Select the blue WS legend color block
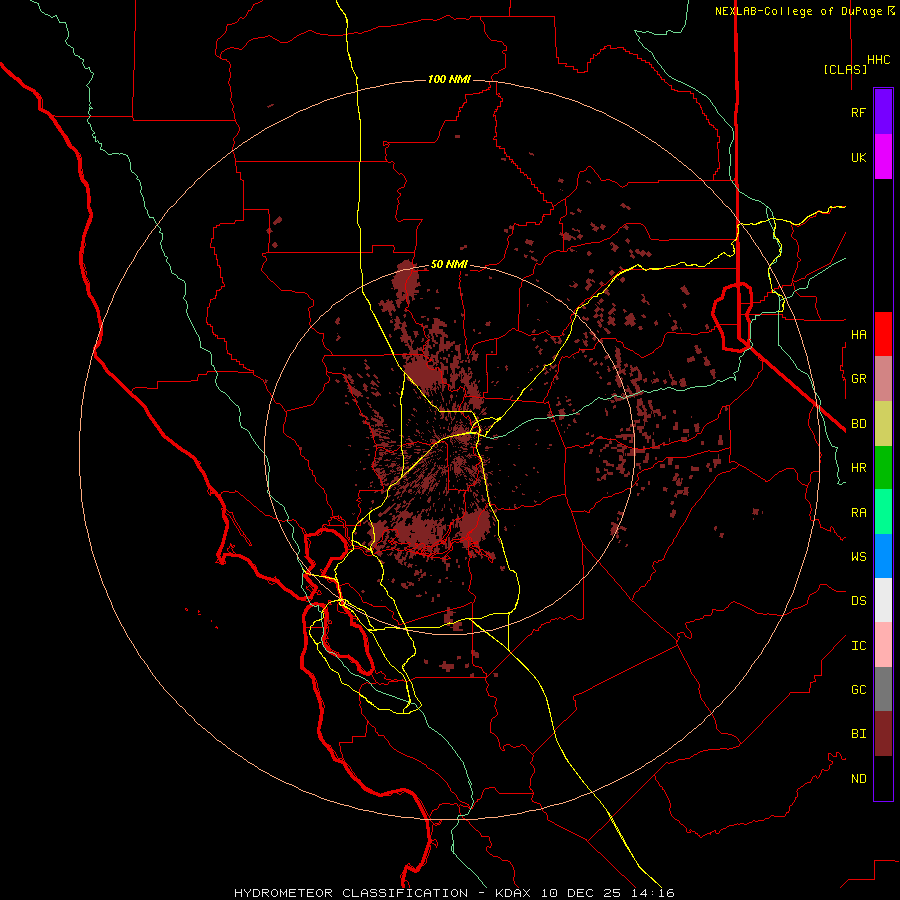The image size is (900, 900). click(x=883, y=556)
